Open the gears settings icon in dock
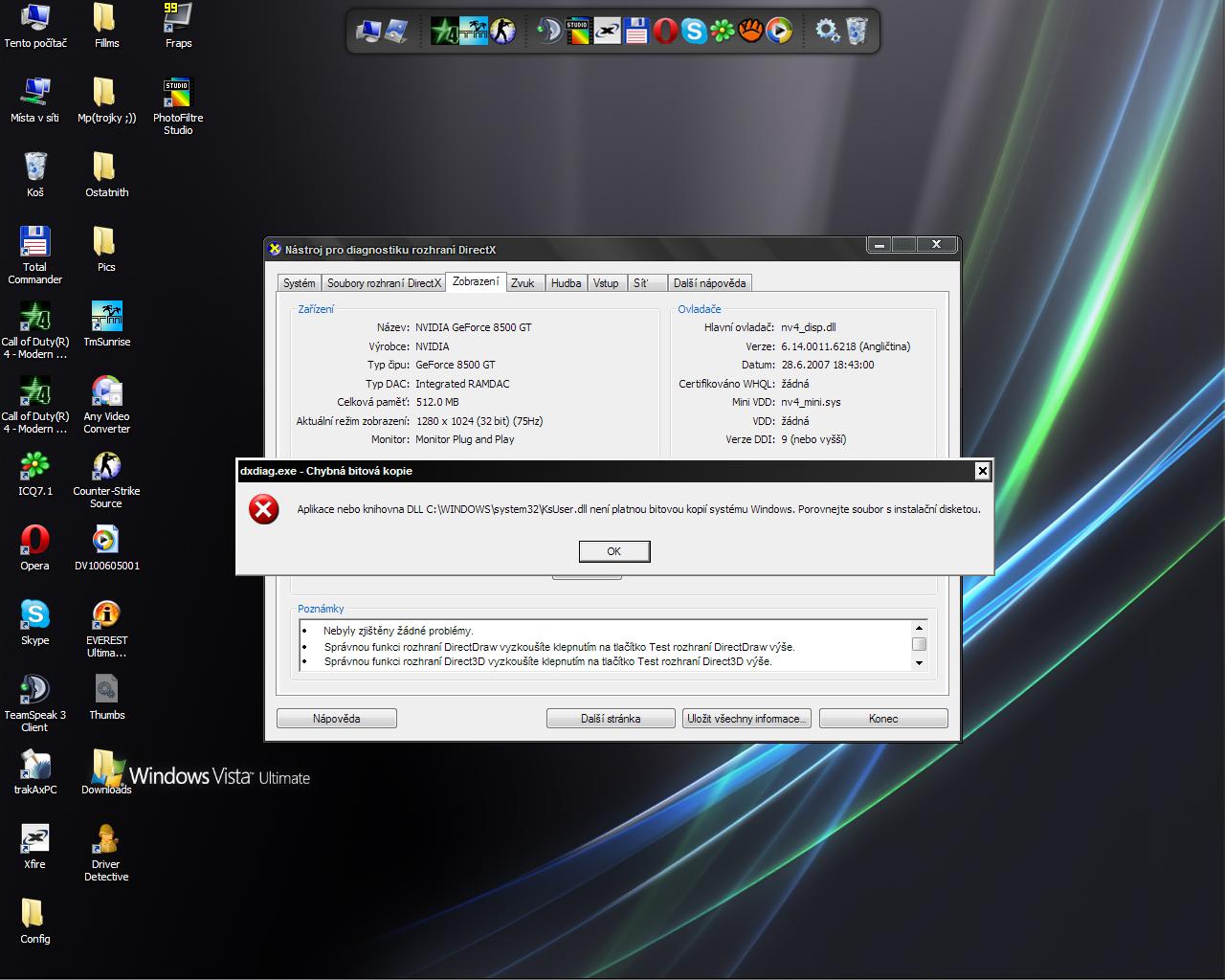Image resolution: width=1225 pixels, height=980 pixels. pos(827,32)
